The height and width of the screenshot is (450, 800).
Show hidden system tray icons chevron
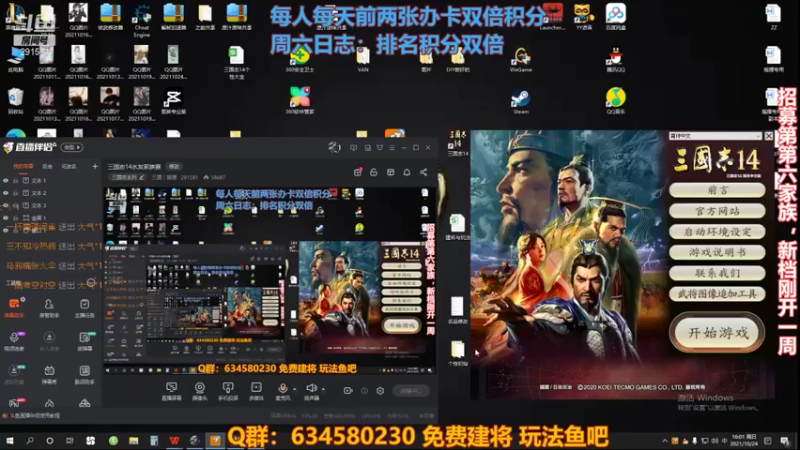click(664, 441)
